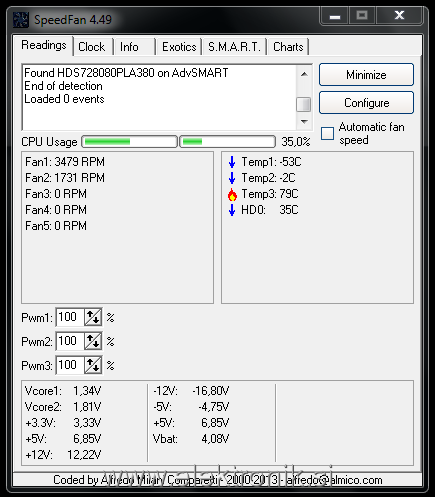The width and height of the screenshot is (435, 497).
Task: Minimize the SpeedFan window from title bar
Action: point(335,16)
